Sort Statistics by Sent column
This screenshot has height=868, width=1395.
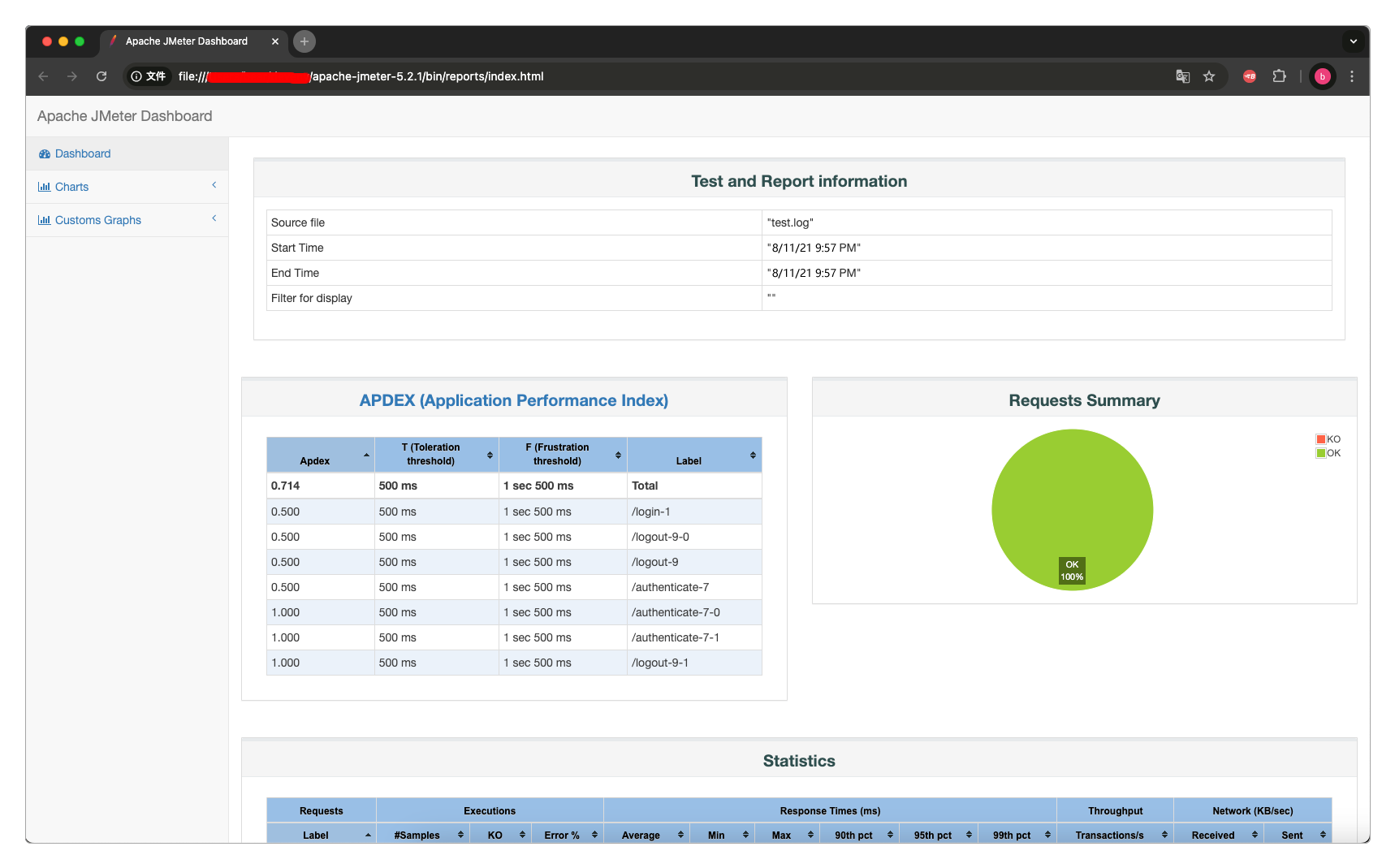pos(1298,835)
